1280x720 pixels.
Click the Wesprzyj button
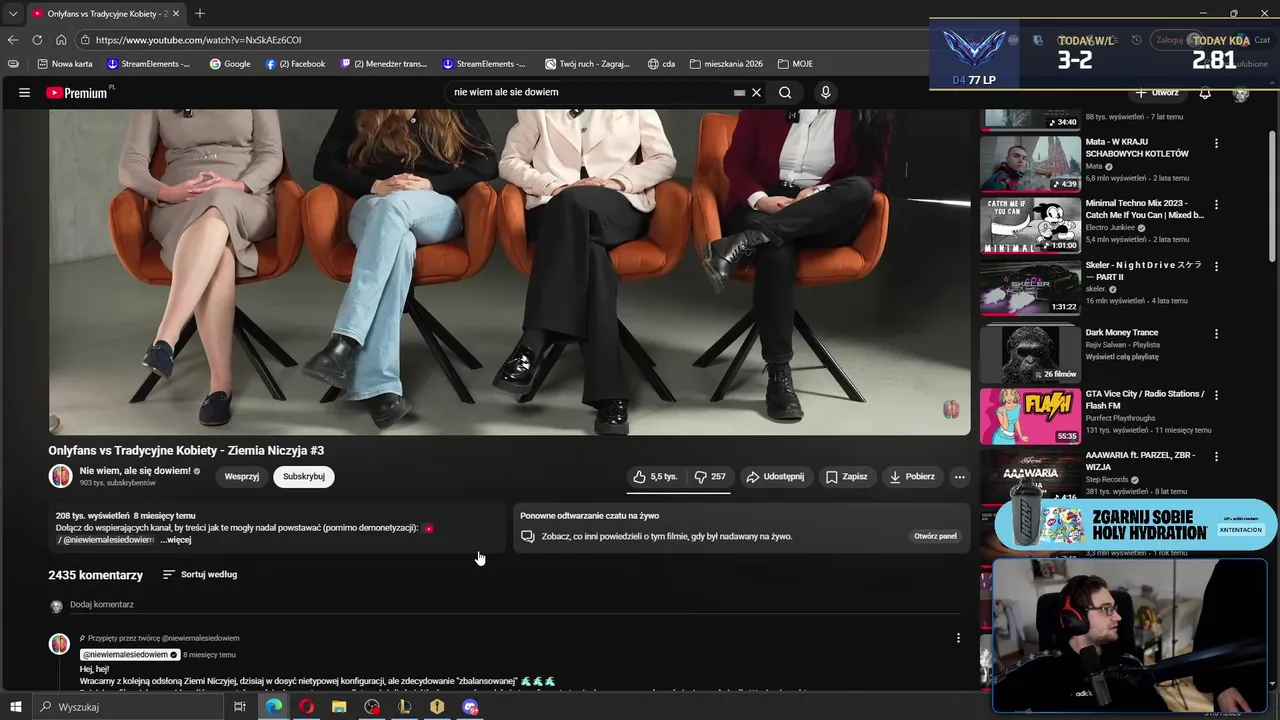pos(242,477)
